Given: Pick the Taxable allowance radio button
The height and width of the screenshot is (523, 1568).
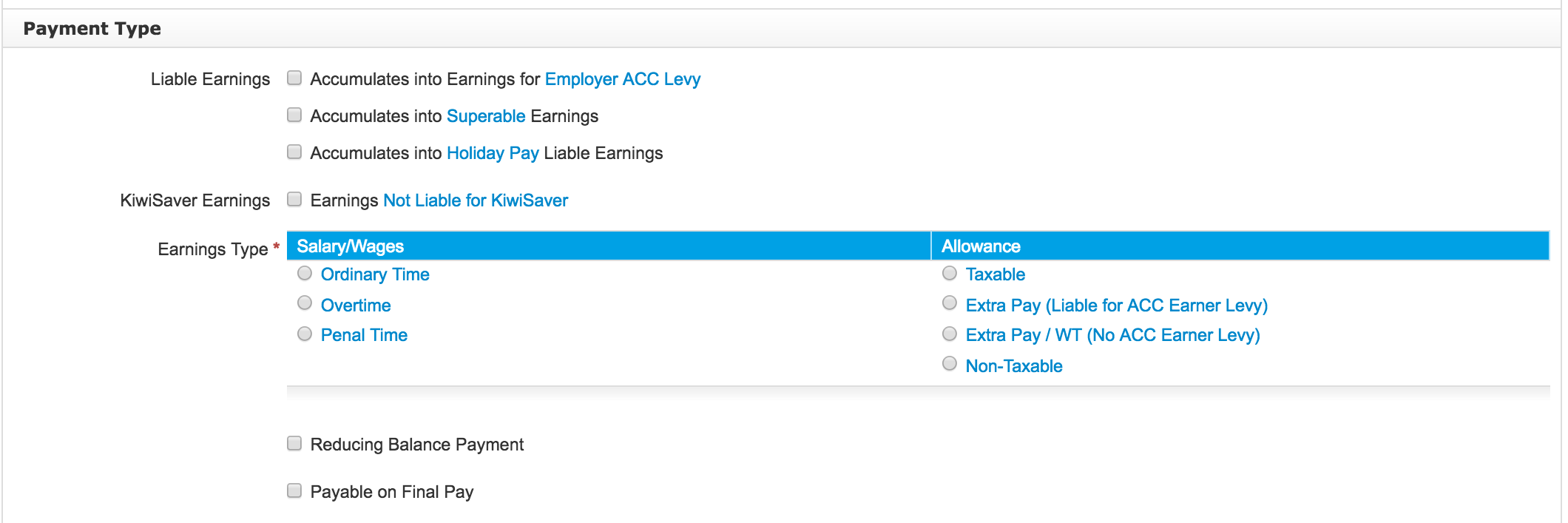Looking at the screenshot, I should [950, 273].
